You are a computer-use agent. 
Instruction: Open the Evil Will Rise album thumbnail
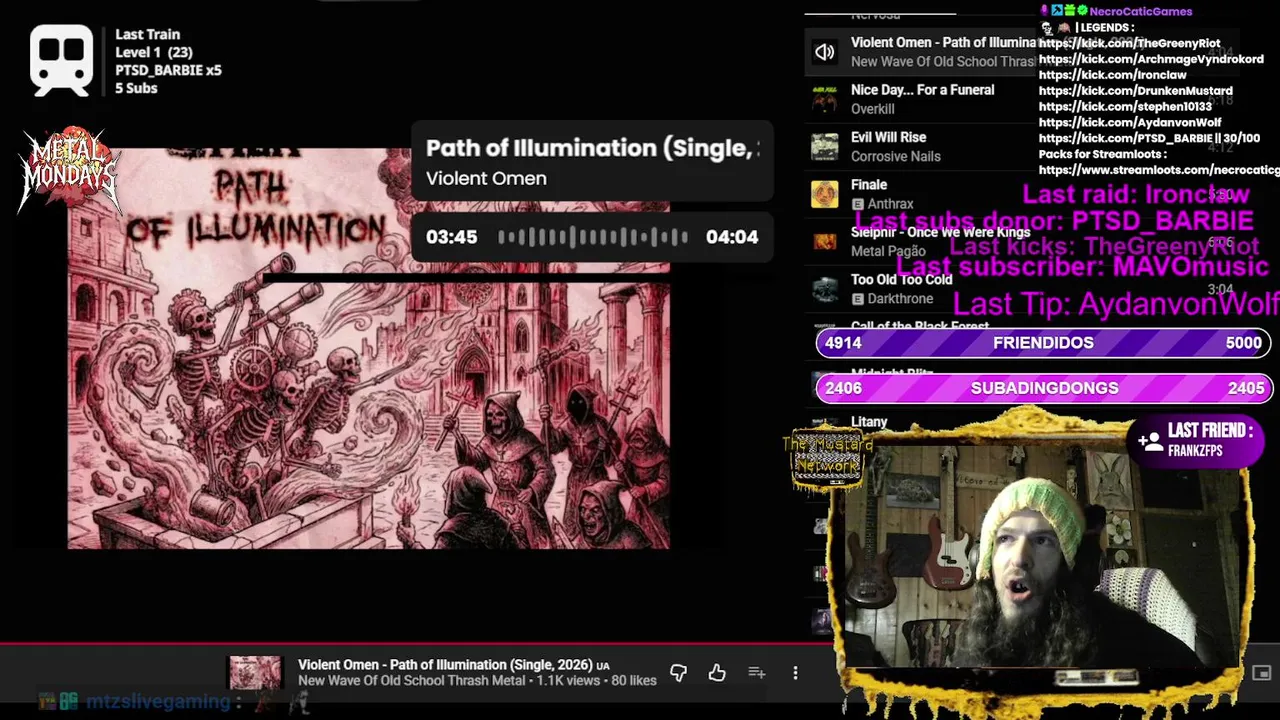[824, 146]
